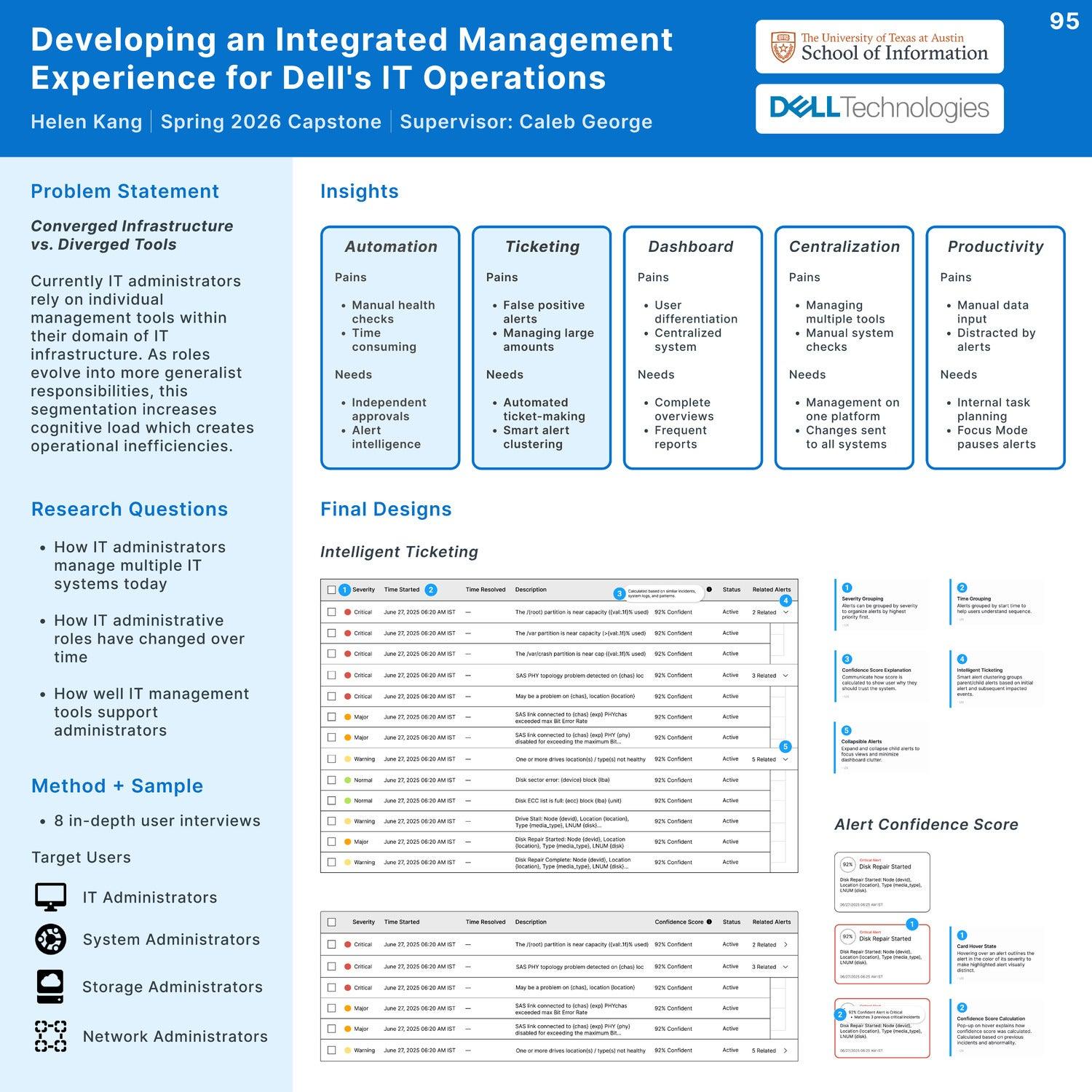Expand the right-pointing chevron next to 2 Related
Image resolution: width=1092 pixels, height=1092 pixels.
pos(786,944)
